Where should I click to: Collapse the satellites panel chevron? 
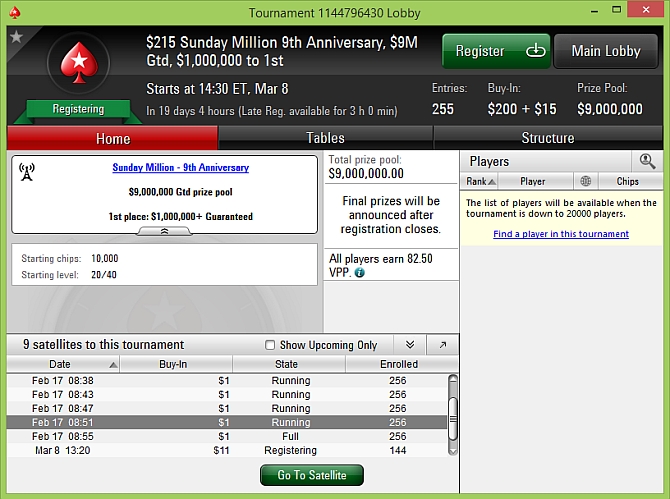pos(410,345)
